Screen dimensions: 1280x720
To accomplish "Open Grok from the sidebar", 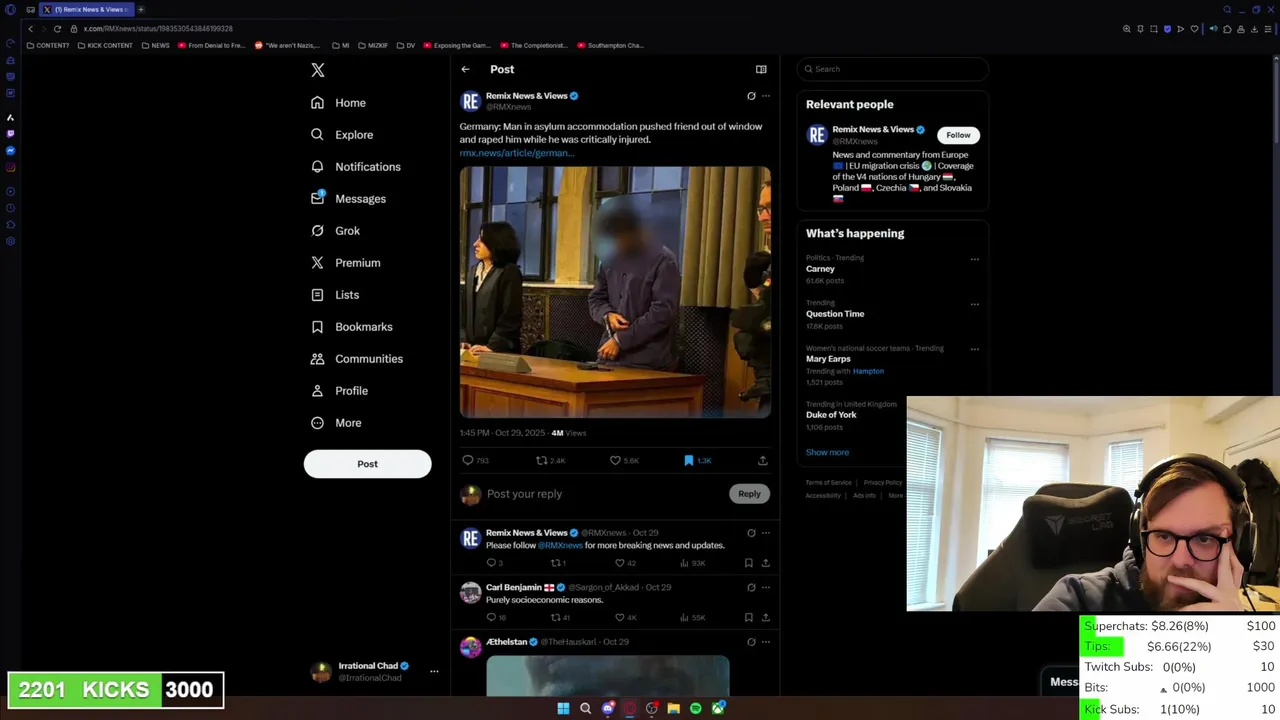I will [x=335, y=231].
